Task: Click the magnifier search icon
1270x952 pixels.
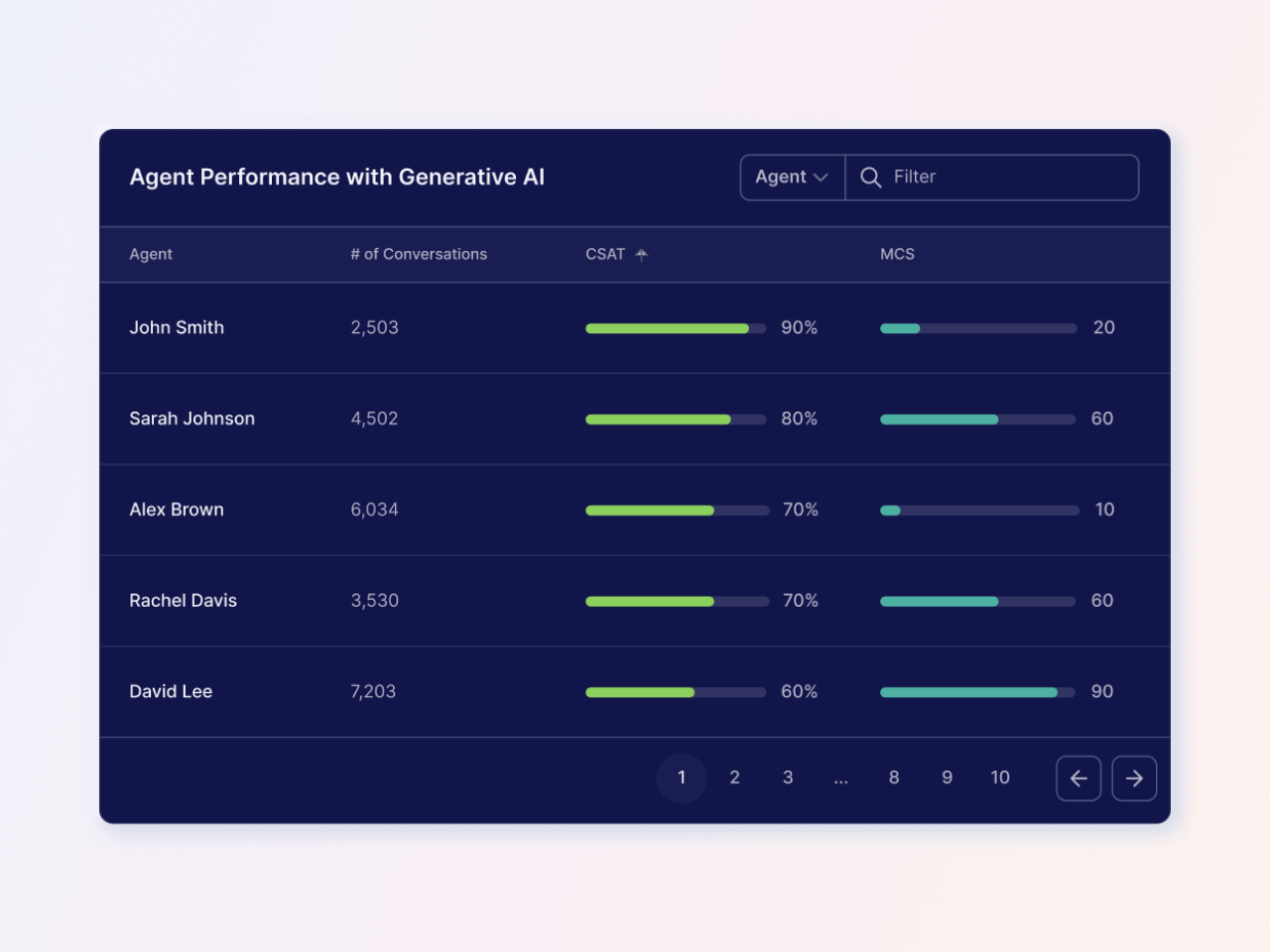Action: (871, 178)
